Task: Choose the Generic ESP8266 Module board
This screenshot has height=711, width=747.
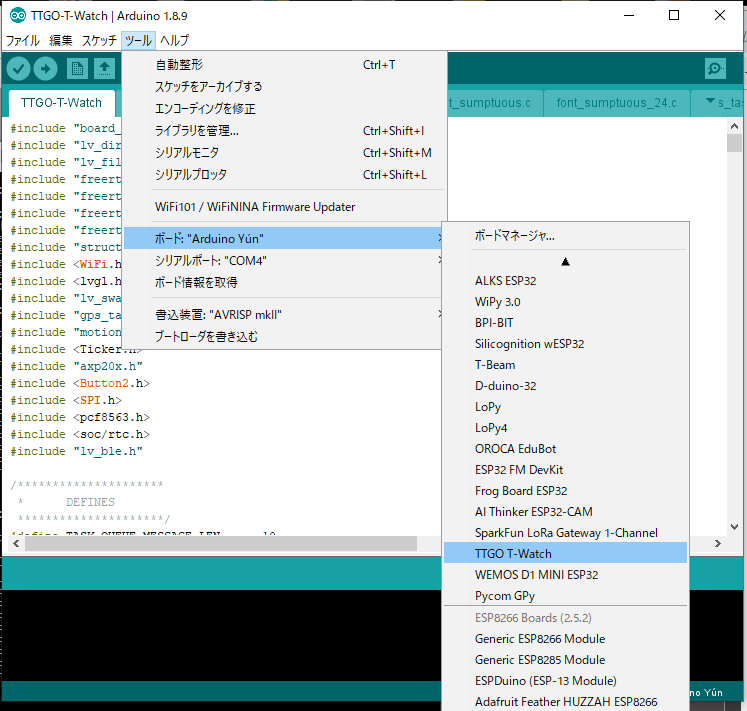Action: click(565, 639)
